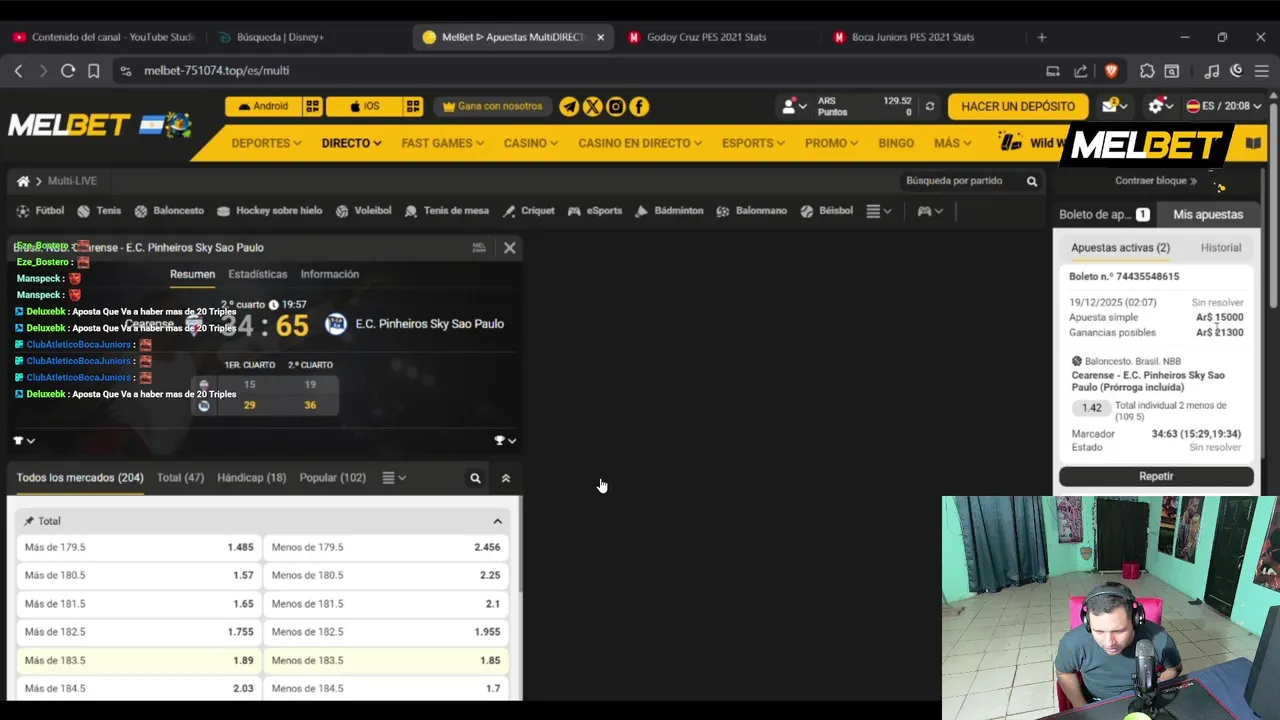1280x720 pixels.
Task: Open the book icon in yellow navigation bar
Action: click(1253, 143)
